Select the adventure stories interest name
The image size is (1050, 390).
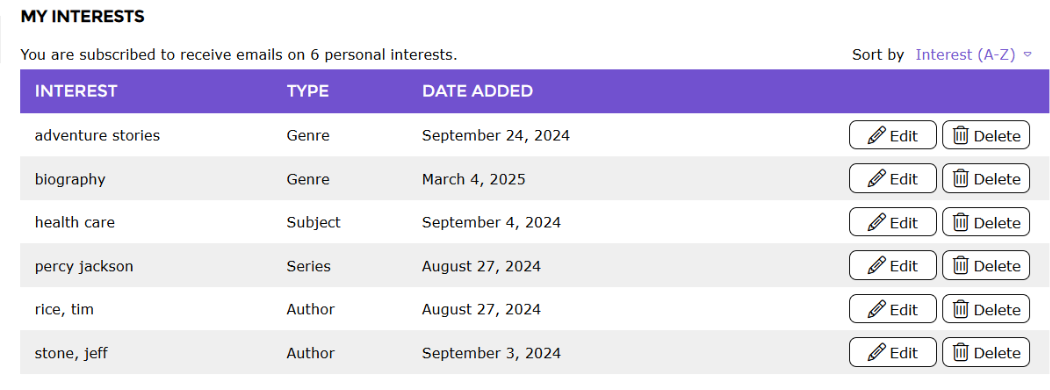pyautogui.click(x=97, y=135)
